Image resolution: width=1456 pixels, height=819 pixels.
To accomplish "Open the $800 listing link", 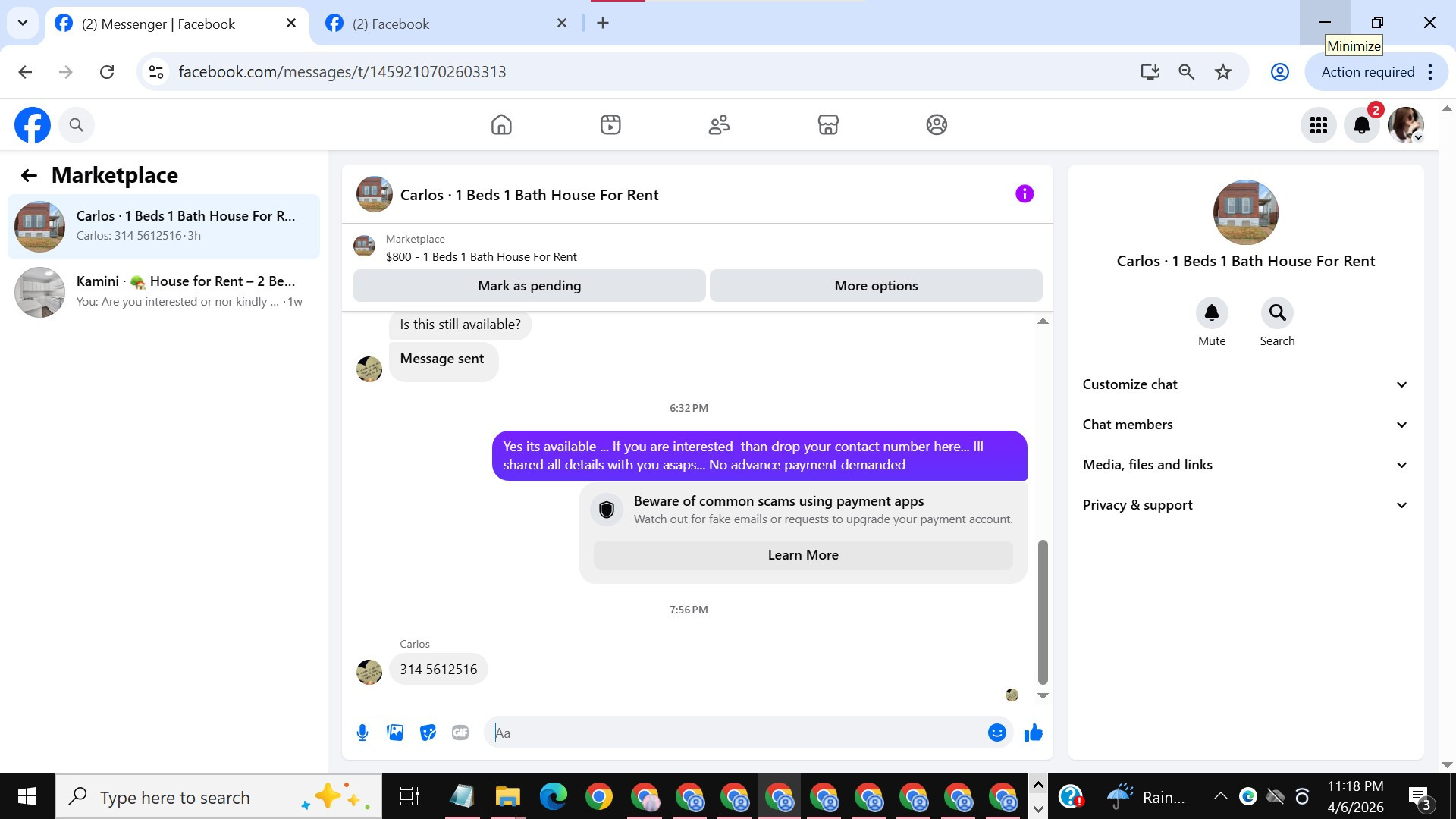I will click(x=481, y=257).
